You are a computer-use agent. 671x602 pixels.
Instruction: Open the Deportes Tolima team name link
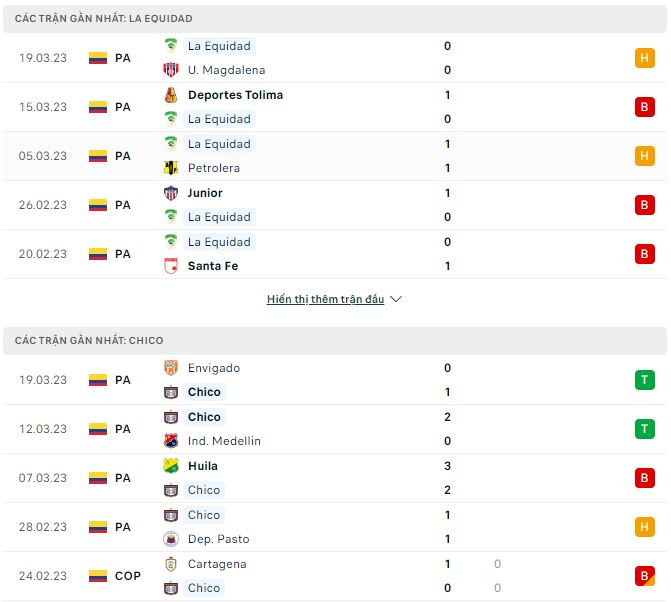coord(235,95)
